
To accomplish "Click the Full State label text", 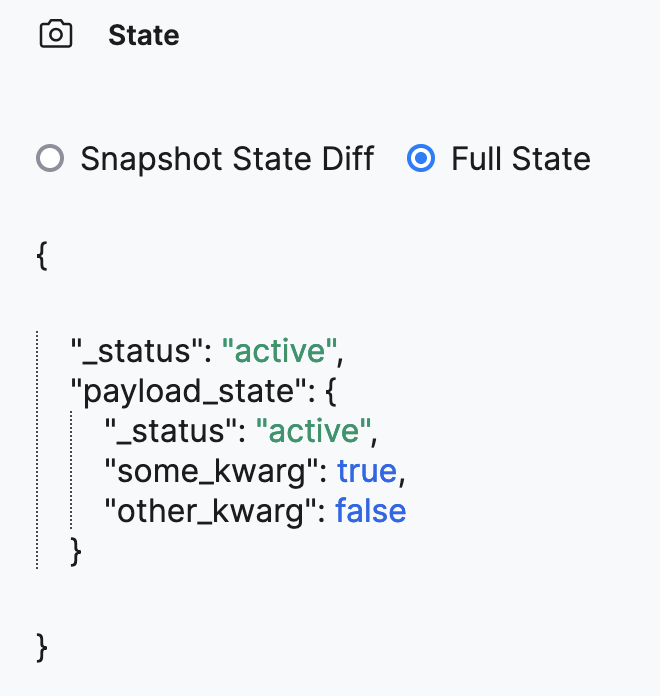I will point(521,158).
